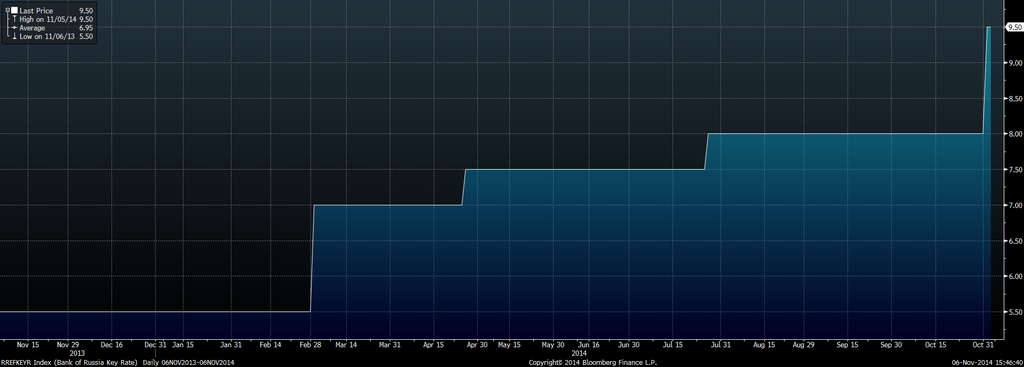This screenshot has height=367, width=1024.
Task: Click the 5.50 level on price axis
Action: (1014, 312)
